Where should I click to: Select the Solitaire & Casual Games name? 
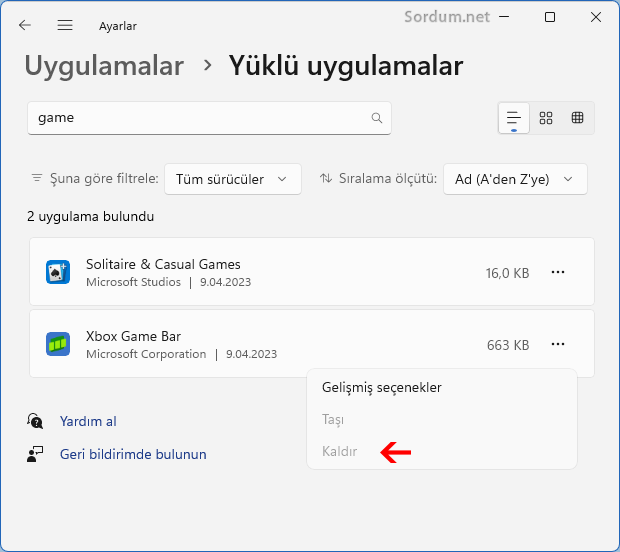163,264
